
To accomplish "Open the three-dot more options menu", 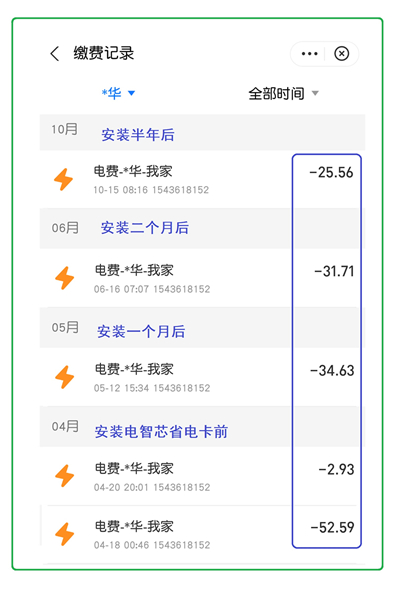I will (x=309, y=54).
